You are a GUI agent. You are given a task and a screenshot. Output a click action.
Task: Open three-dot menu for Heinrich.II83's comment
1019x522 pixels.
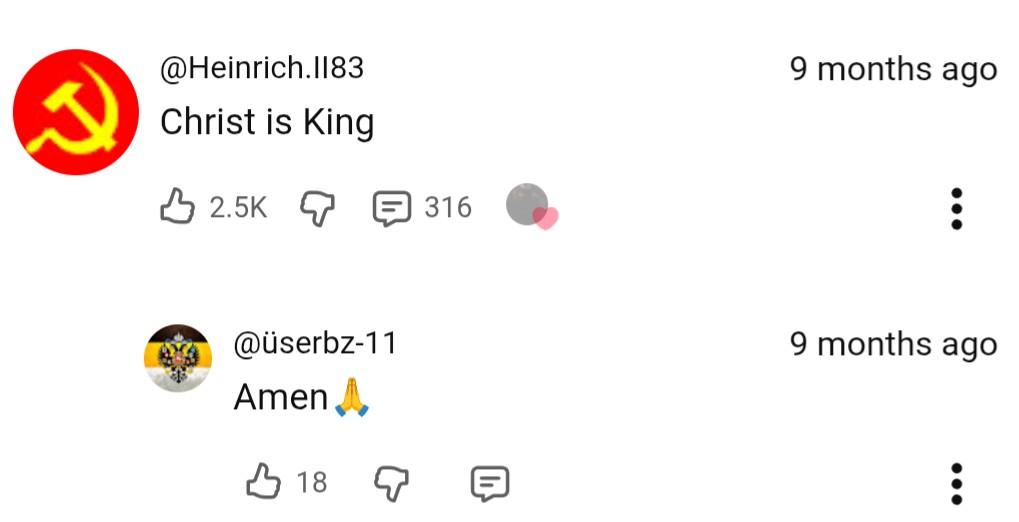(957, 209)
